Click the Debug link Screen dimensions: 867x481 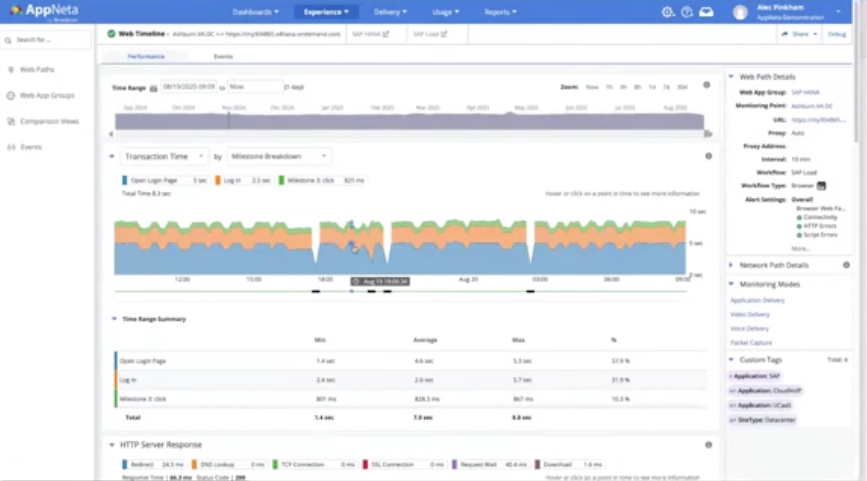[x=837, y=34]
